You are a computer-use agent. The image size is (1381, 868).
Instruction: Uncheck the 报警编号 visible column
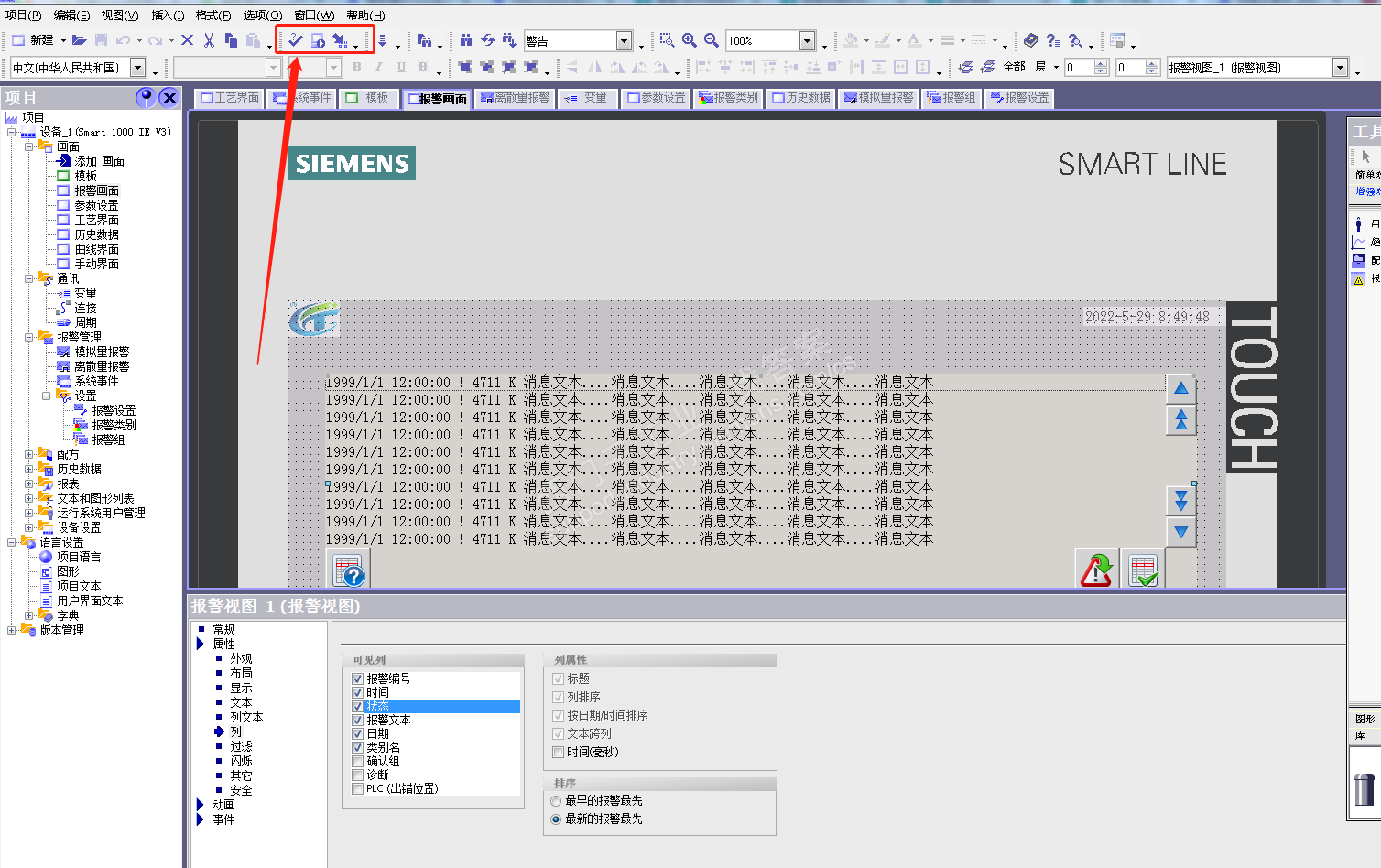point(358,678)
